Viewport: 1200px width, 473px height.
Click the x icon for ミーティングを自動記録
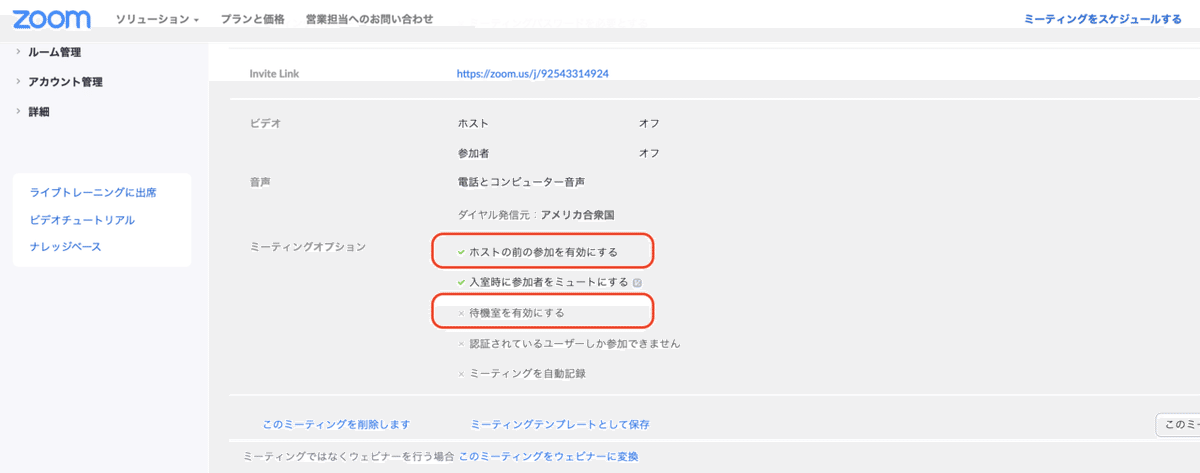tap(461, 374)
